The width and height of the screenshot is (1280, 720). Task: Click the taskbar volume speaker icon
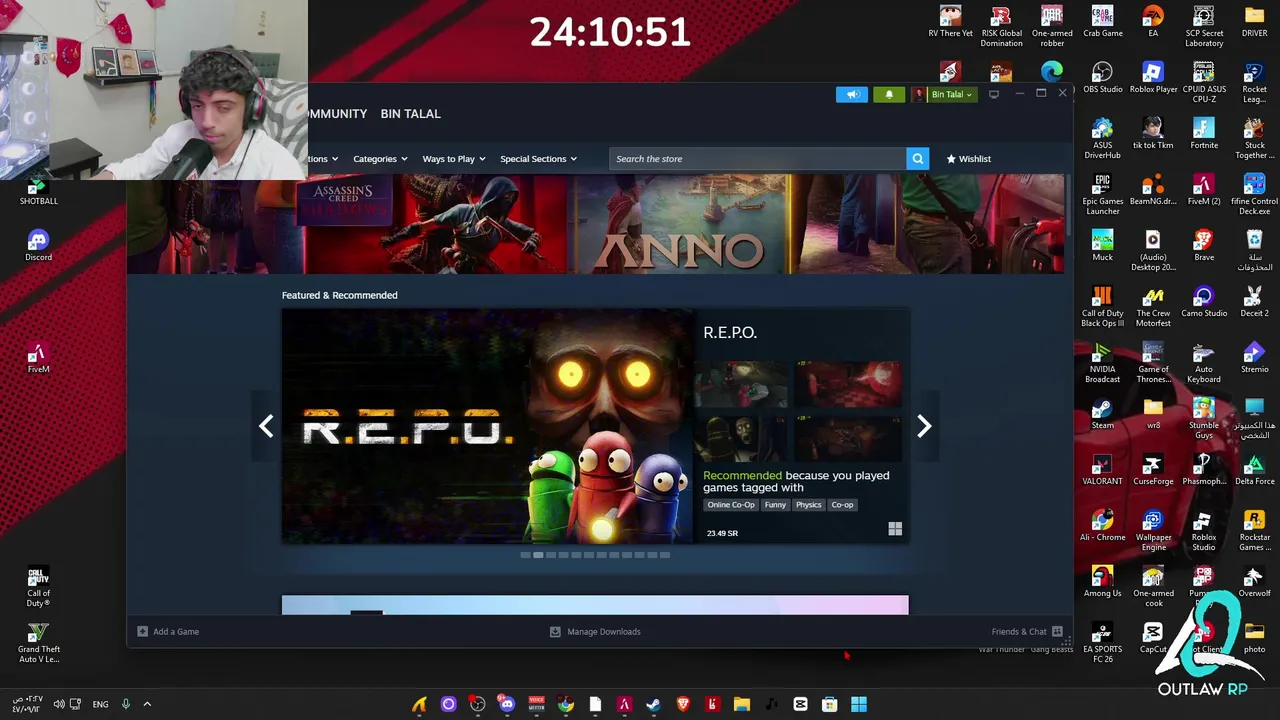(59, 704)
